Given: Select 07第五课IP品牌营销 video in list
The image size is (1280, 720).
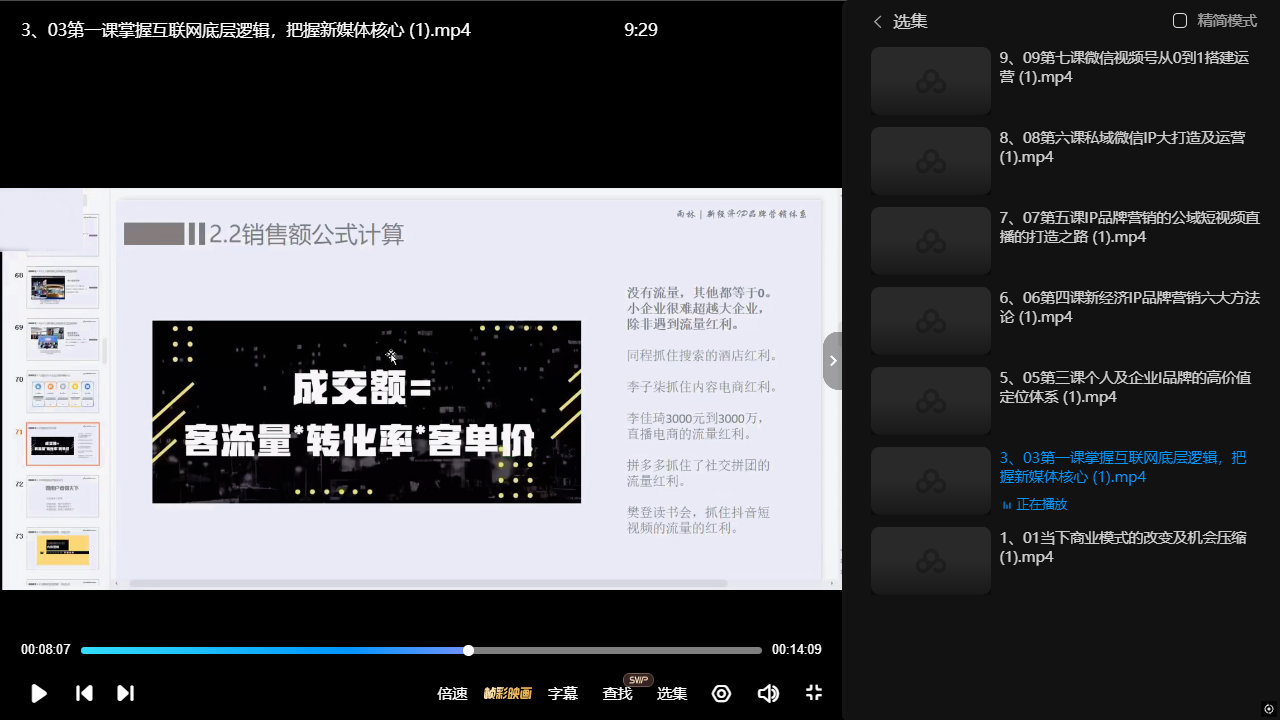Looking at the screenshot, I should click(1129, 227).
